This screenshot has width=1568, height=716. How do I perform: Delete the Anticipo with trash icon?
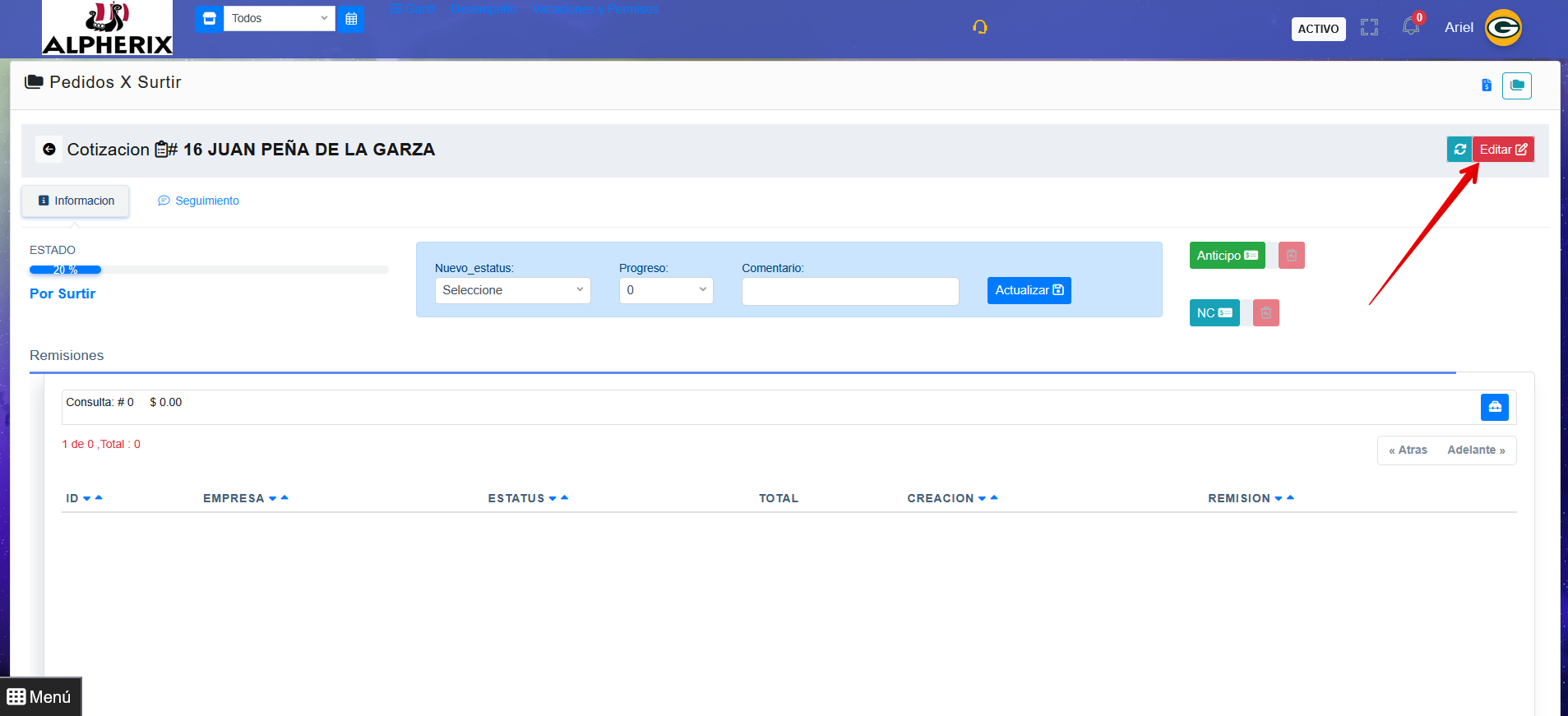click(x=1291, y=256)
